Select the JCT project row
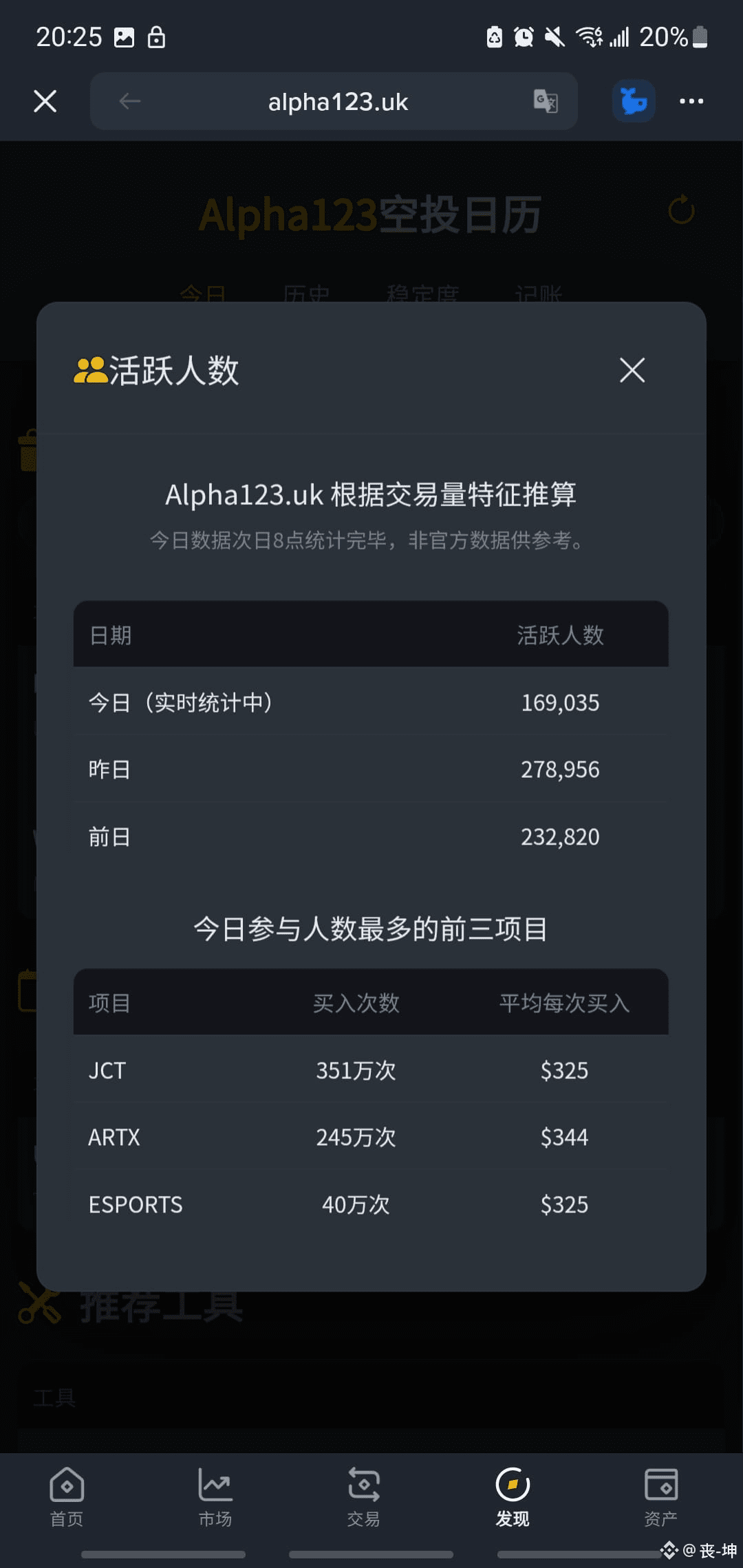The height and width of the screenshot is (1568, 743). (371, 1070)
